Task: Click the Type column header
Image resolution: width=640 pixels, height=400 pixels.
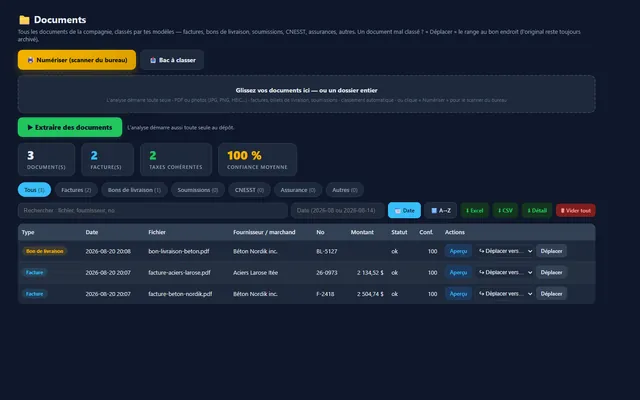Action: point(28,232)
